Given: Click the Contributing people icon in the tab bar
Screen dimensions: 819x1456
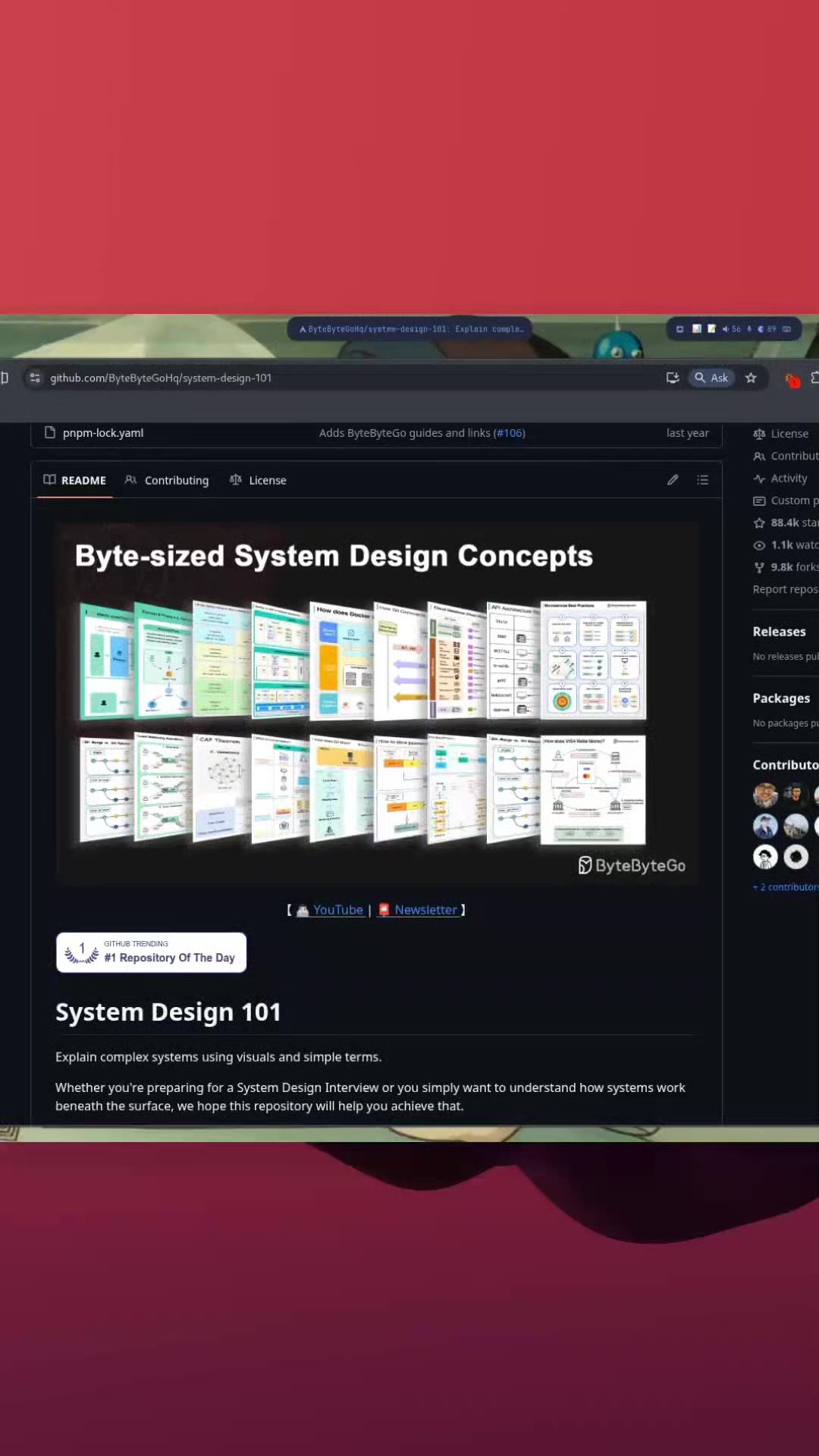Looking at the screenshot, I should pyautogui.click(x=130, y=480).
